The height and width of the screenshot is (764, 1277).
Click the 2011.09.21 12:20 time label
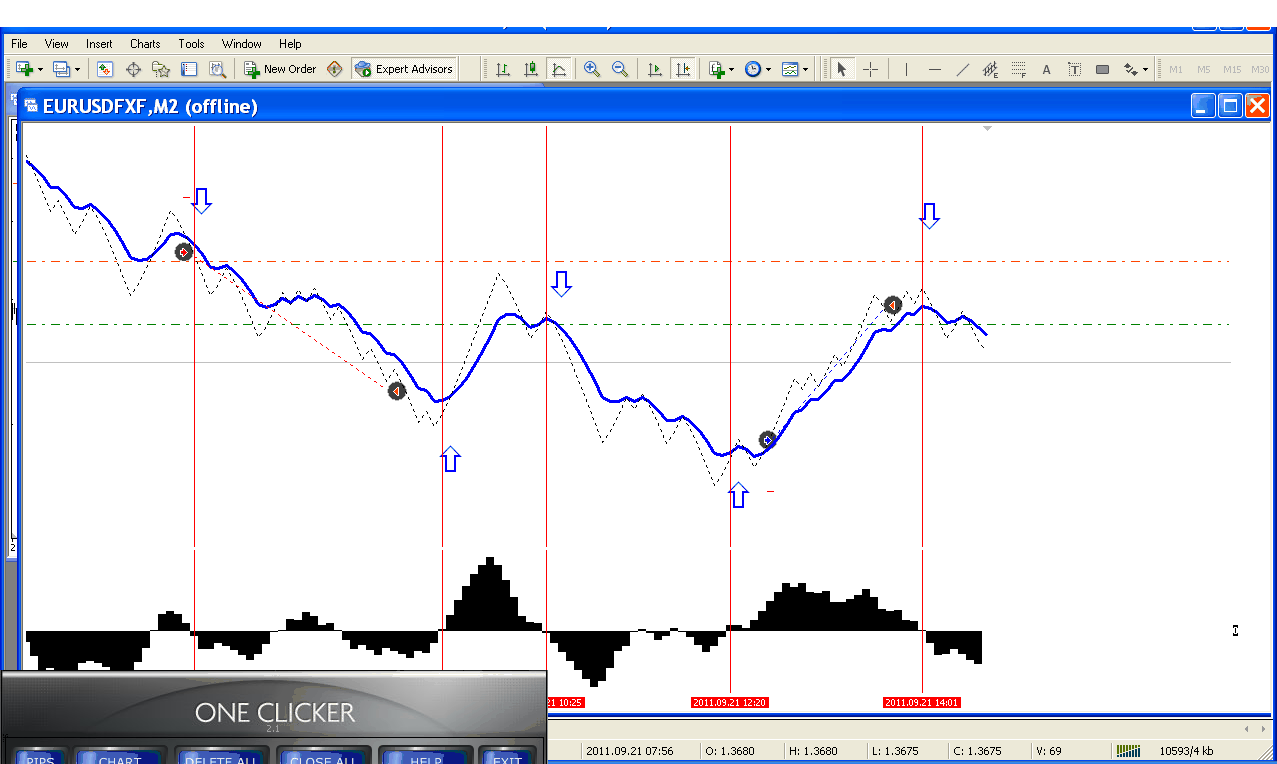pyautogui.click(x=730, y=702)
